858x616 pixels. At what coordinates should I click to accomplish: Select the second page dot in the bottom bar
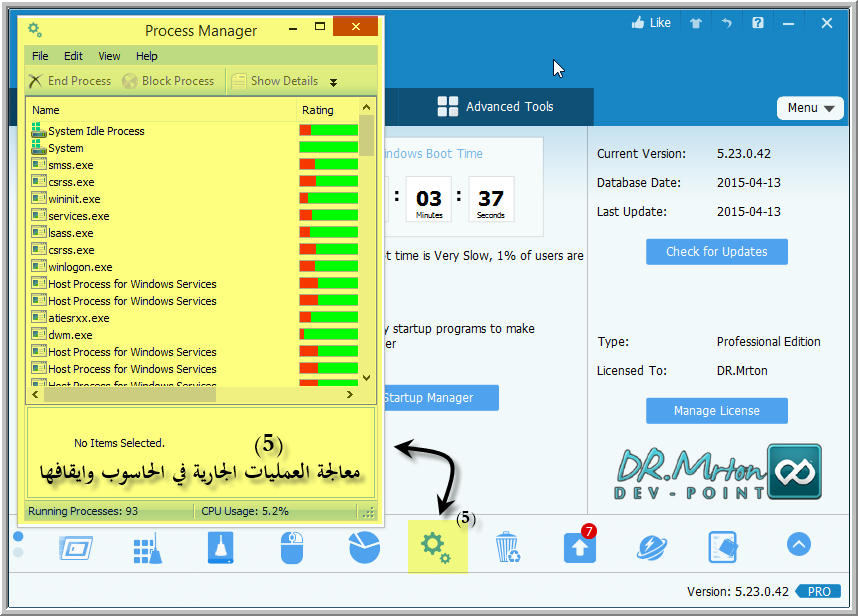point(18,553)
